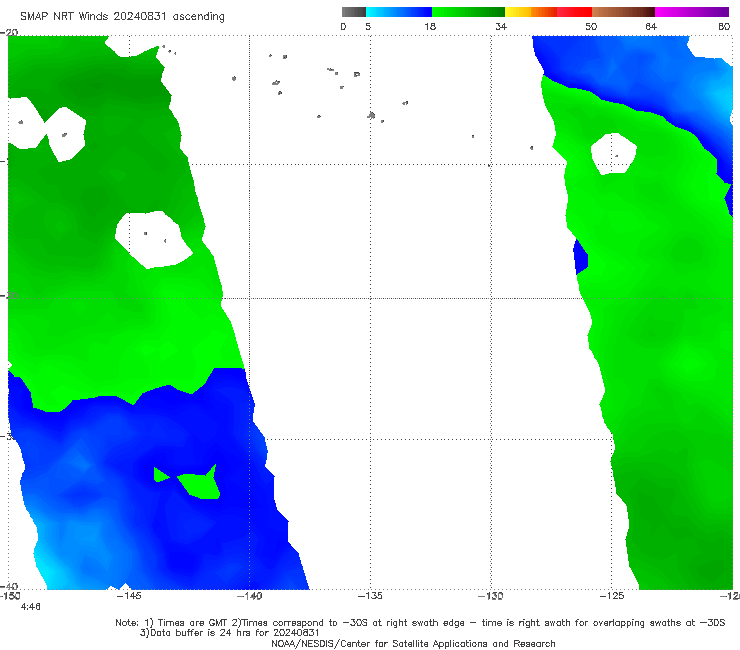Viewport: 740px width, 650px height.
Task: Click the green segment of the wind color bar
Action: pos(468,12)
